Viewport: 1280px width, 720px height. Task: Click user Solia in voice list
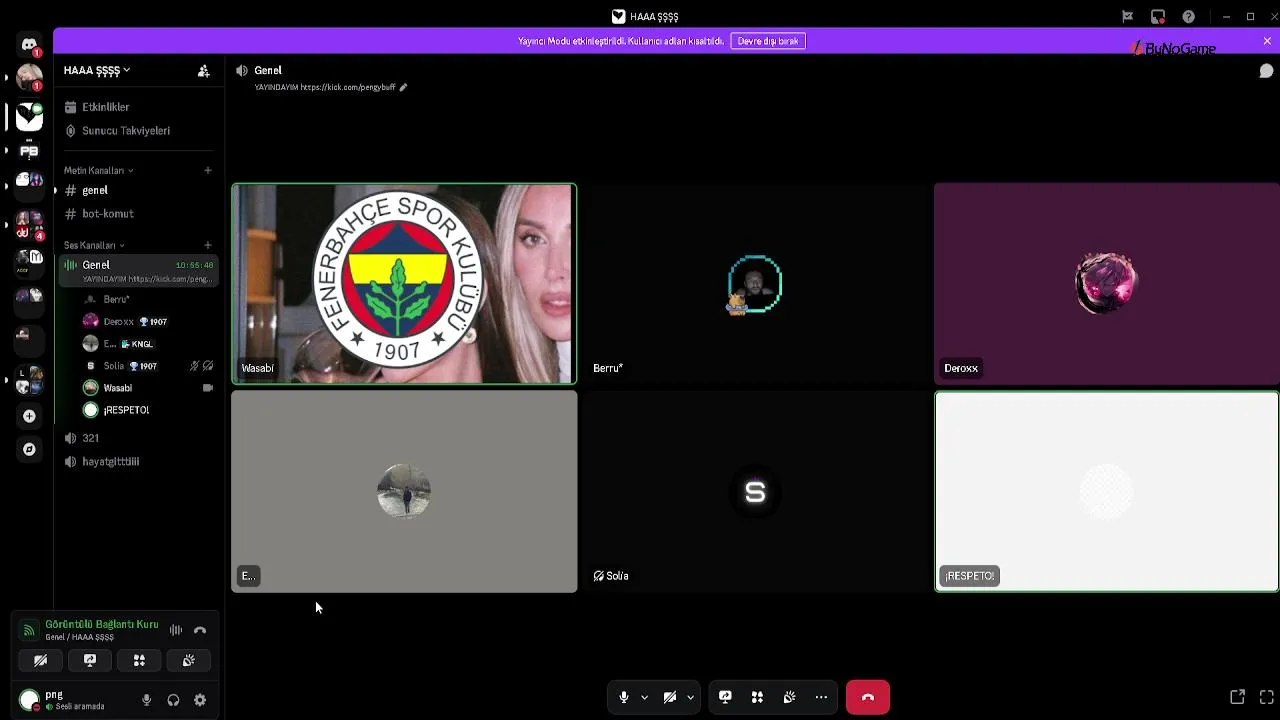[148, 366]
